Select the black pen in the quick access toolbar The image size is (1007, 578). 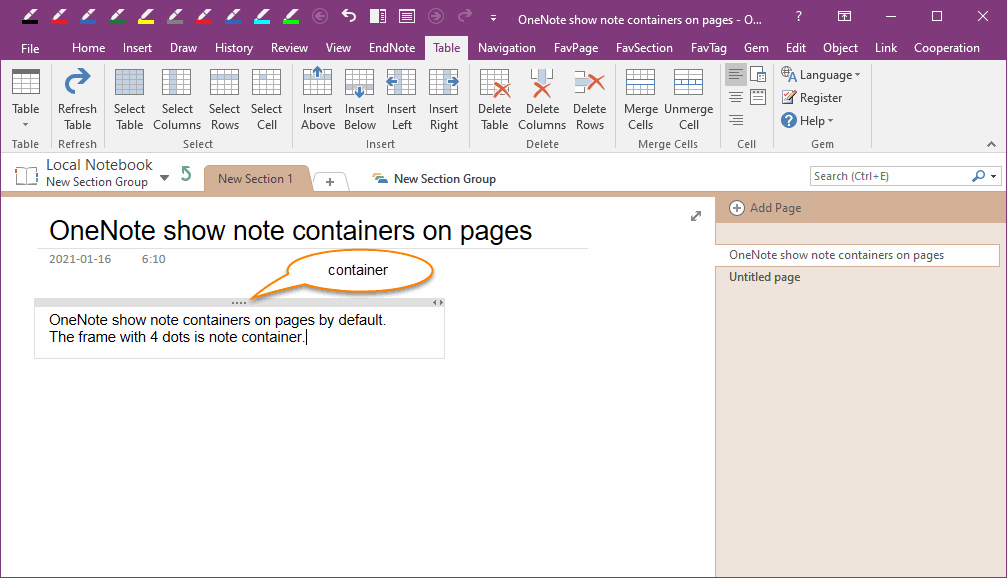(x=30, y=16)
